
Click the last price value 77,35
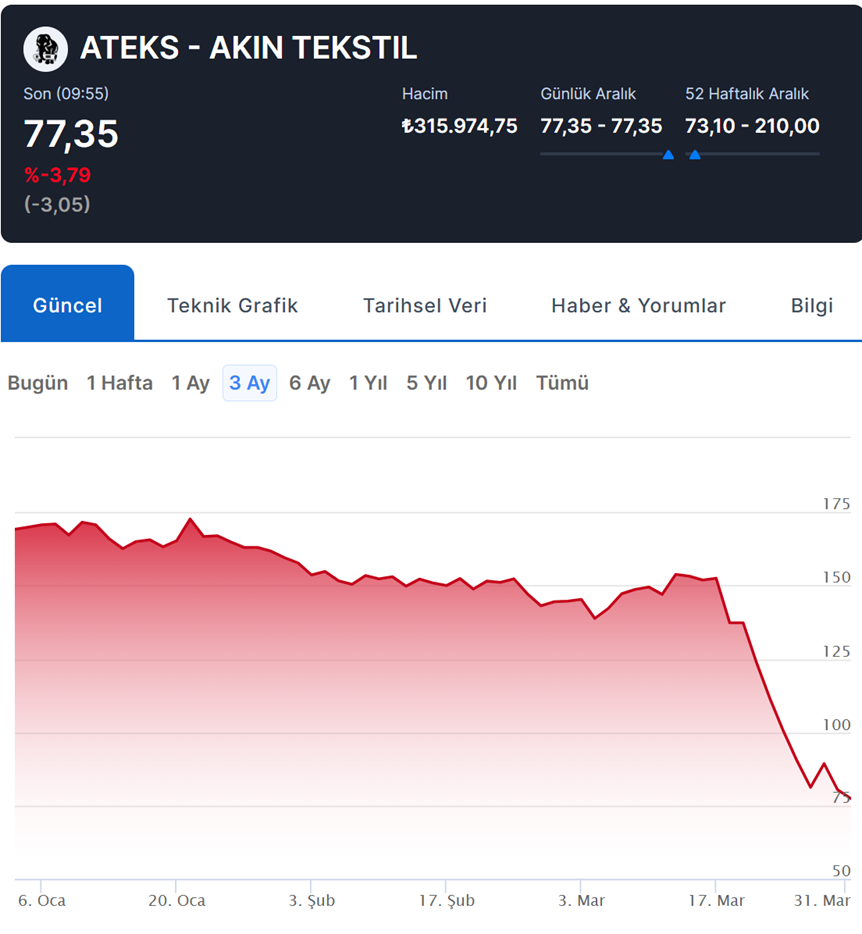click(x=71, y=134)
